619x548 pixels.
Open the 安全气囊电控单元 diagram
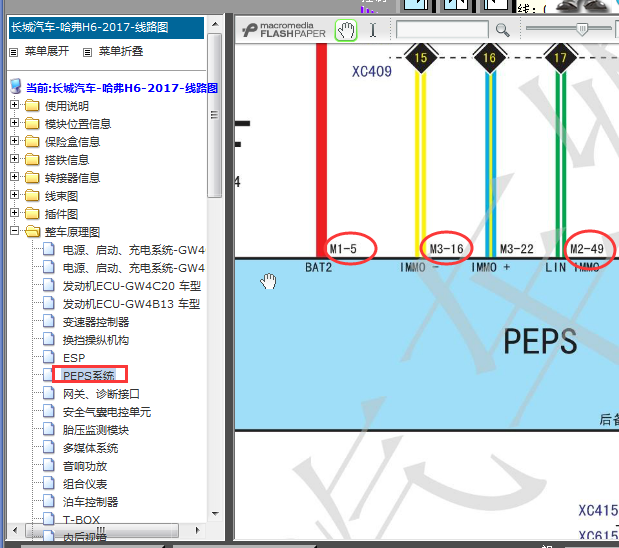pos(107,412)
